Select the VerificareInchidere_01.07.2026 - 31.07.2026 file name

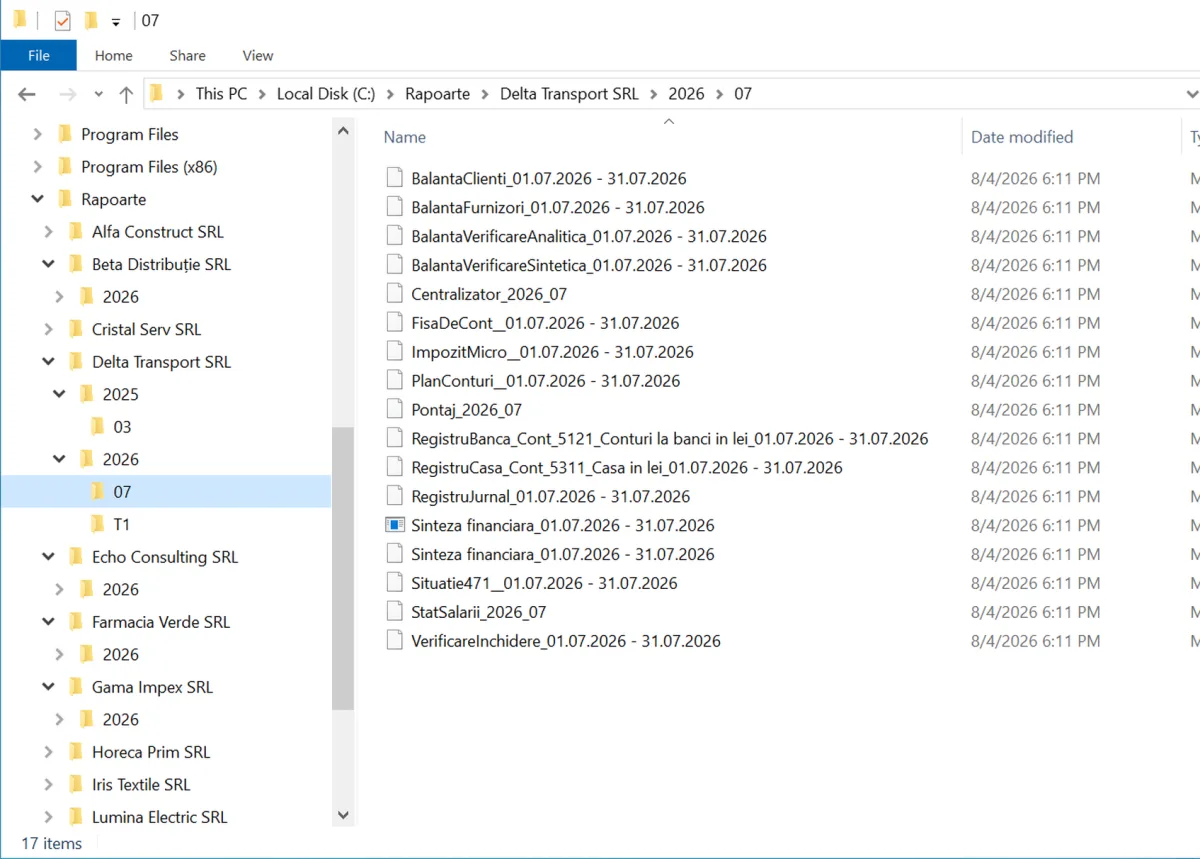coord(566,641)
